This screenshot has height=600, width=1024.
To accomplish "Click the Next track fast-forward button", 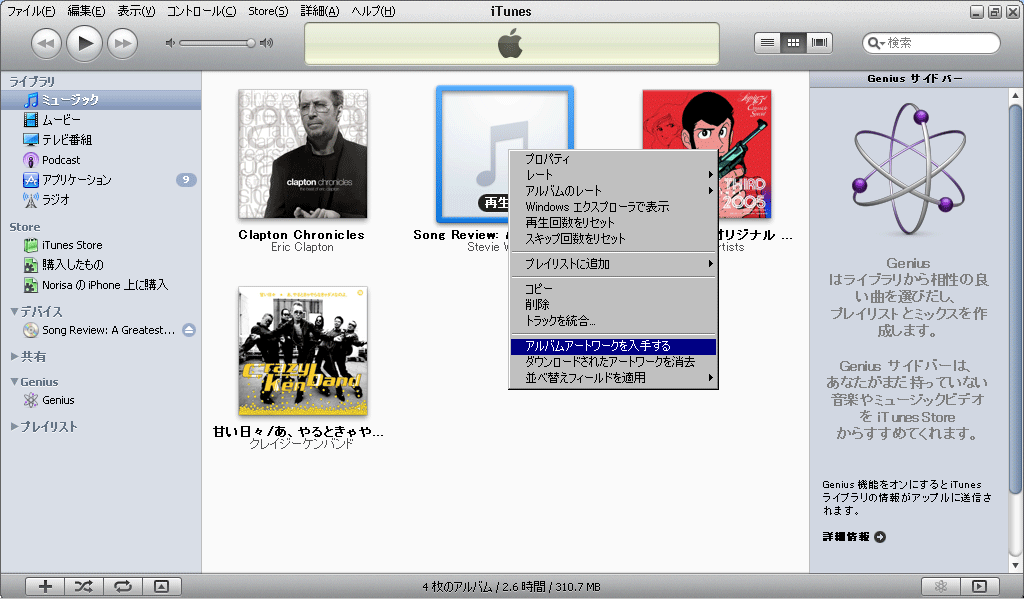I will pyautogui.click(x=123, y=44).
